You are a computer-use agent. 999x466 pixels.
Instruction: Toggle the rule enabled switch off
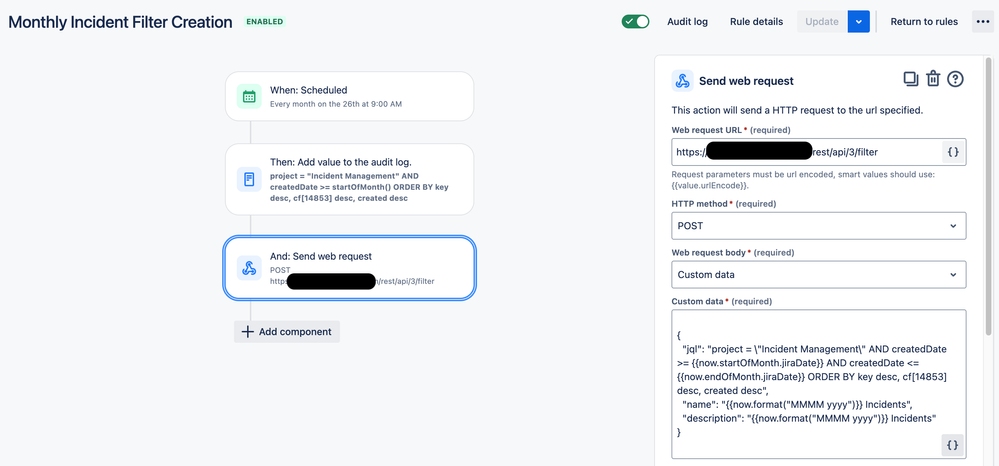click(x=635, y=22)
